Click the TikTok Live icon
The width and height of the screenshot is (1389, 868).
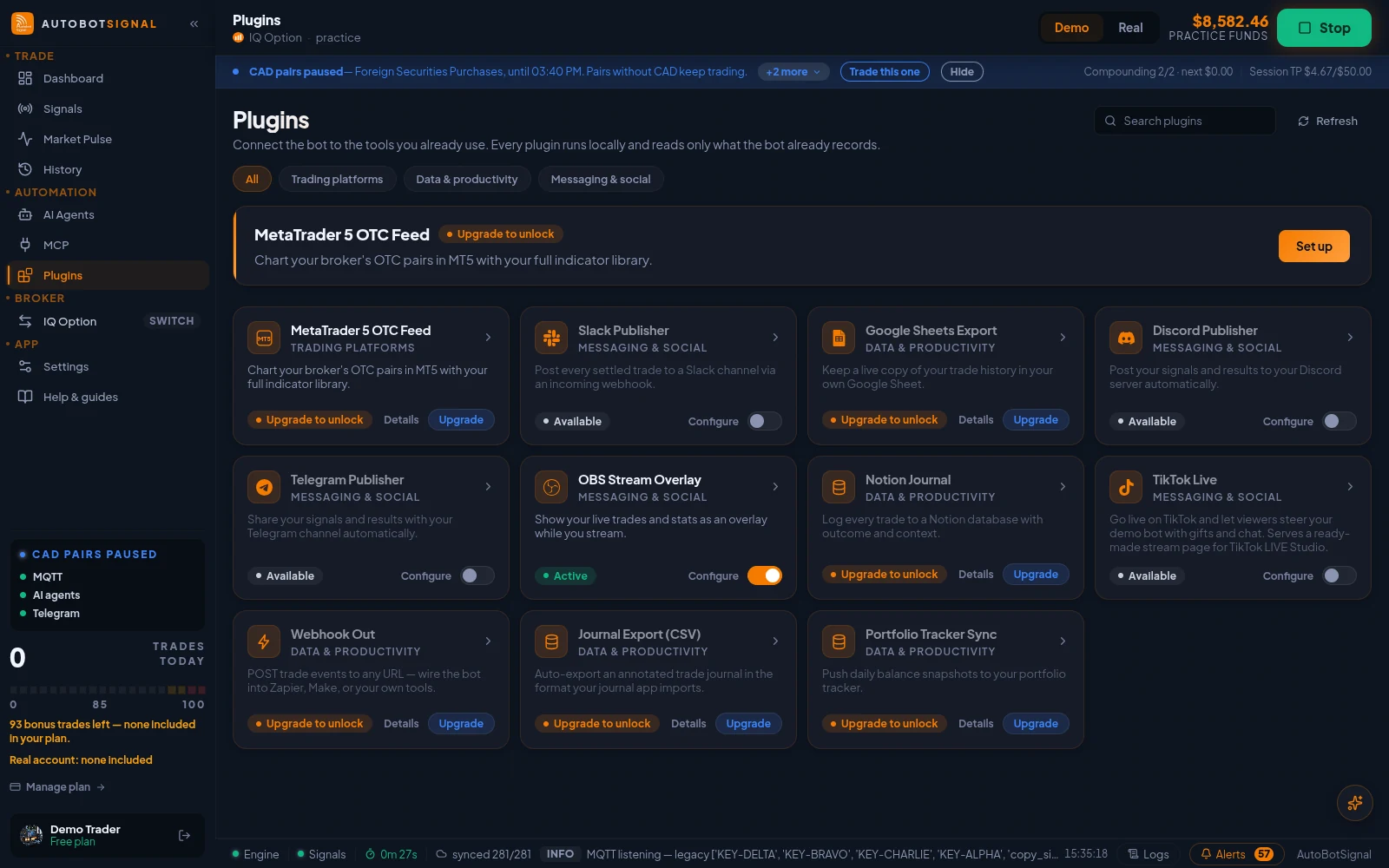[x=1126, y=487]
